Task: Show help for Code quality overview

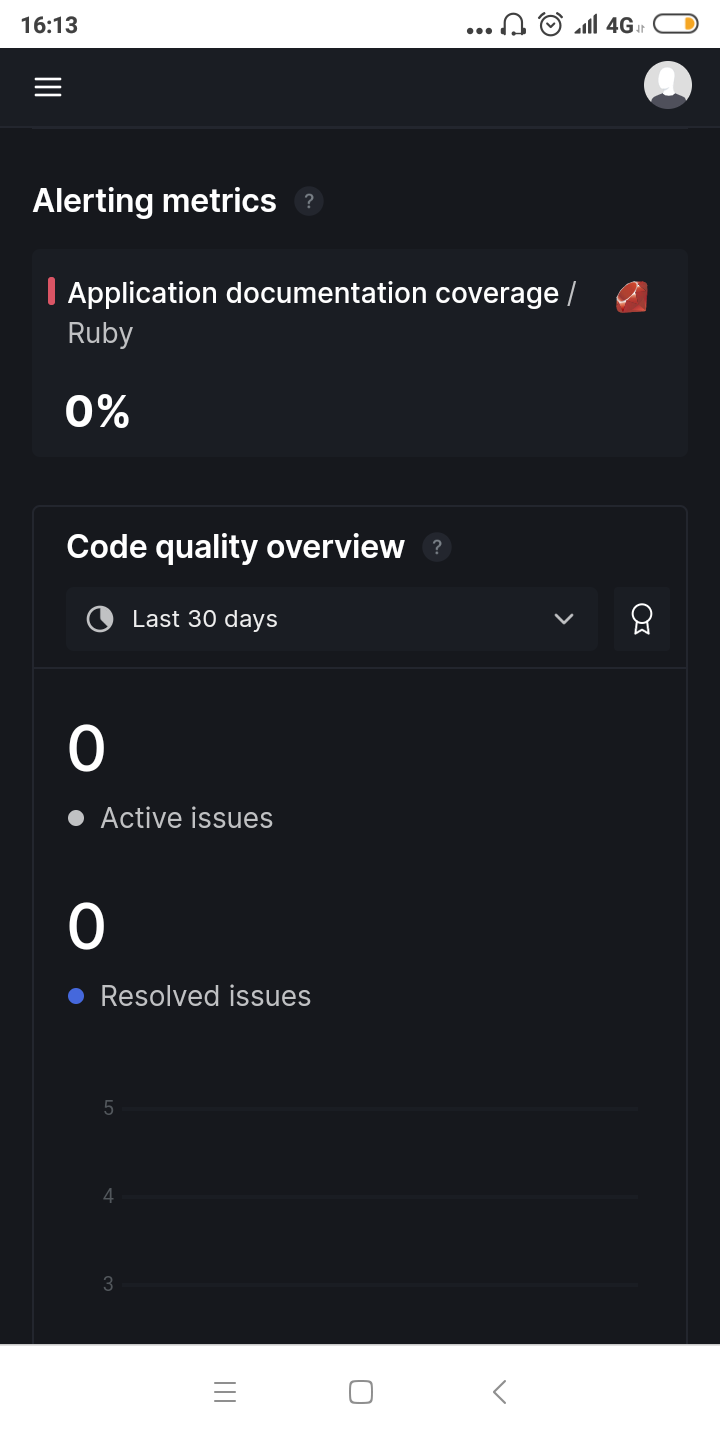Action: pyautogui.click(x=437, y=547)
